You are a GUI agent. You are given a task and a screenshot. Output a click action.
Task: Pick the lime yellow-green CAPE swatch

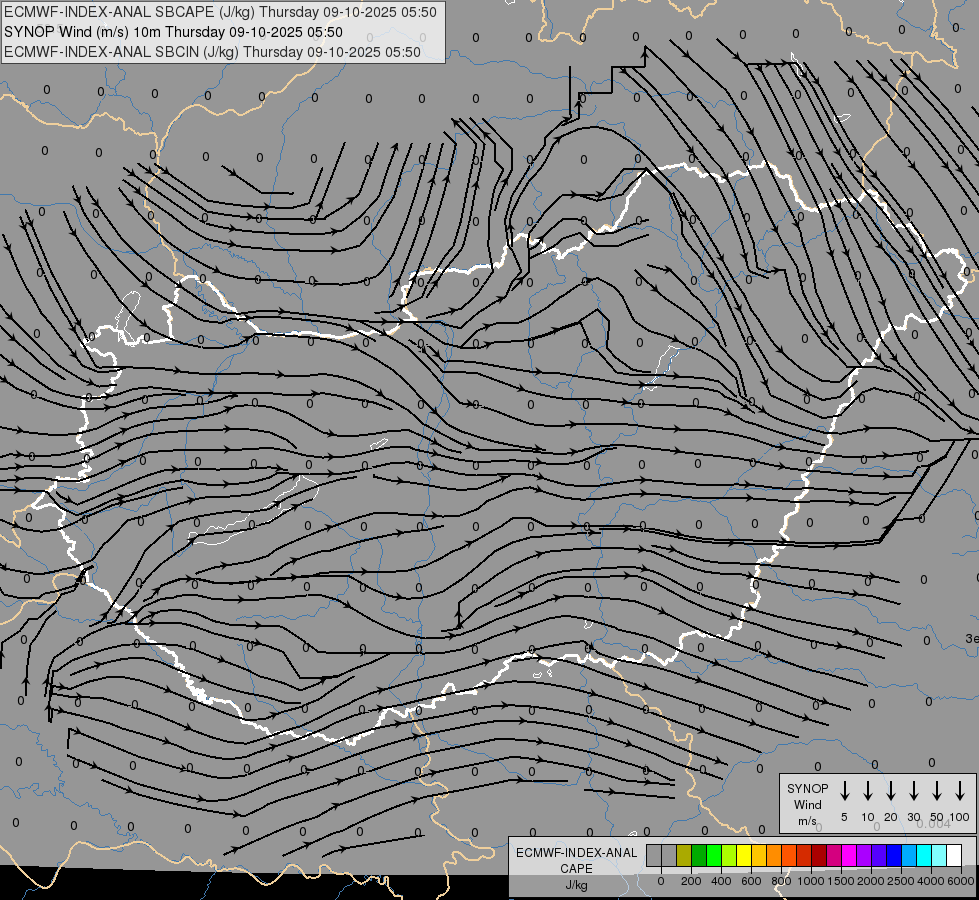pos(729,855)
